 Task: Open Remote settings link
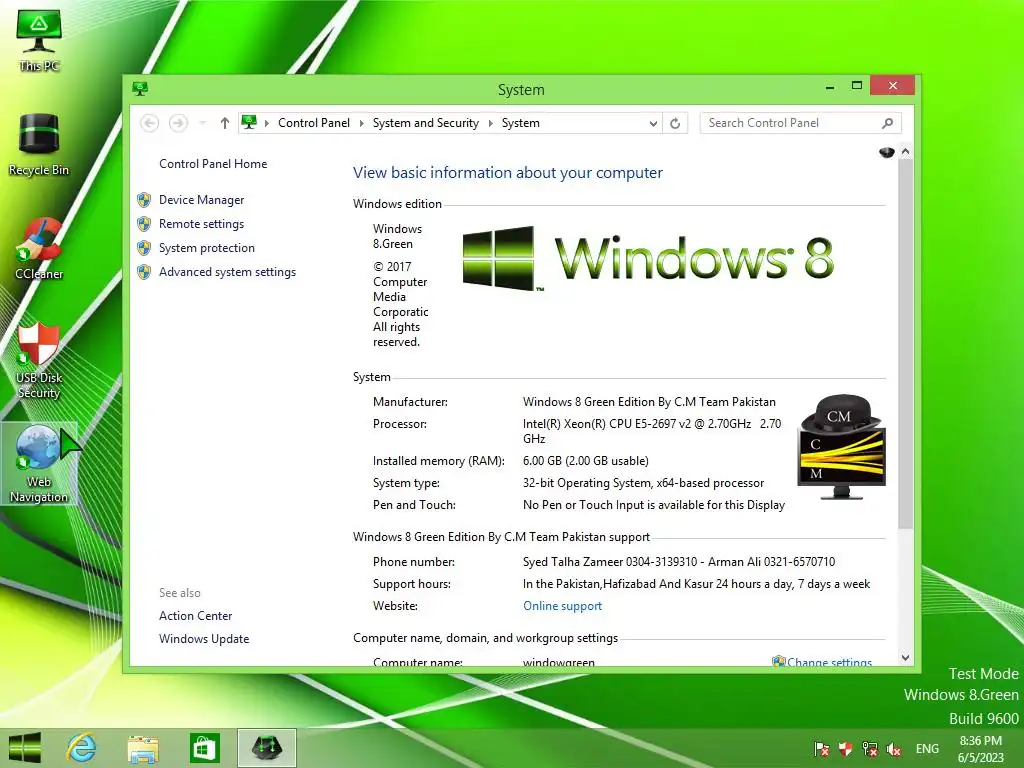pos(201,224)
